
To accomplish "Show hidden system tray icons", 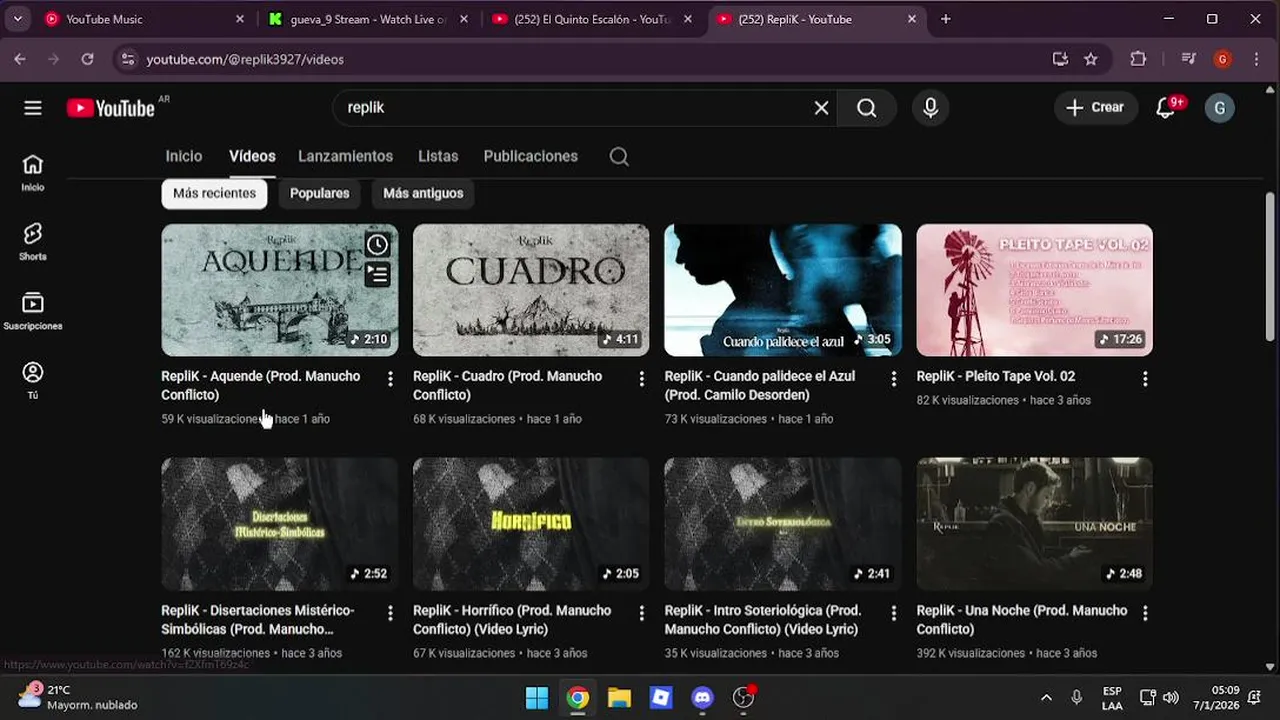I will (1046, 697).
